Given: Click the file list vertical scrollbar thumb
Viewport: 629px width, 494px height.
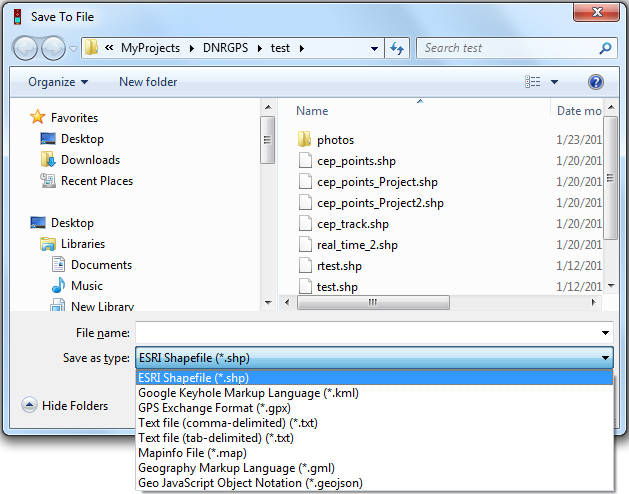Looking at the screenshot, I should pyautogui.click(x=610, y=178).
